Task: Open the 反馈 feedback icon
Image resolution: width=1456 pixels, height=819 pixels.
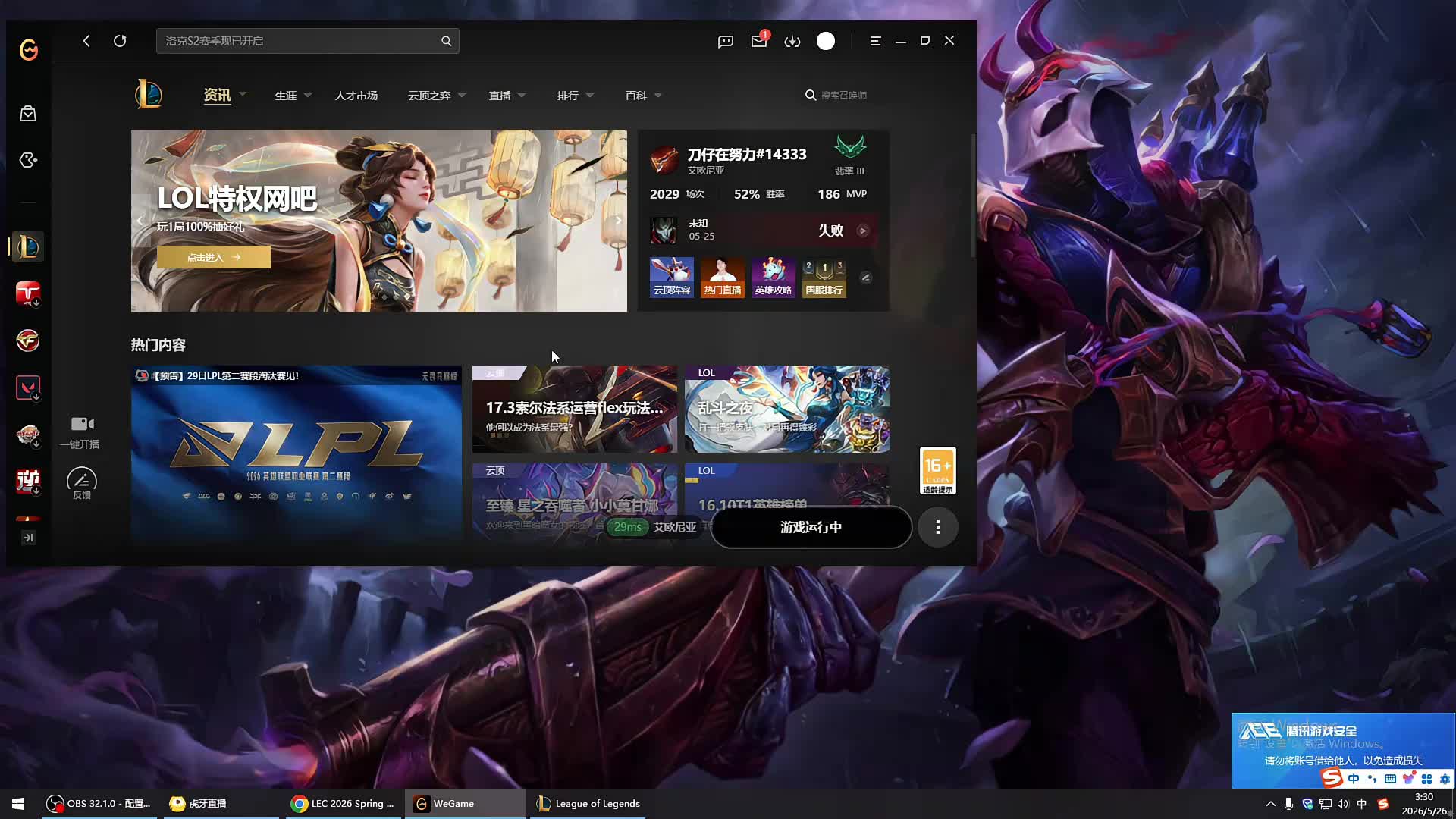Action: coord(81,480)
